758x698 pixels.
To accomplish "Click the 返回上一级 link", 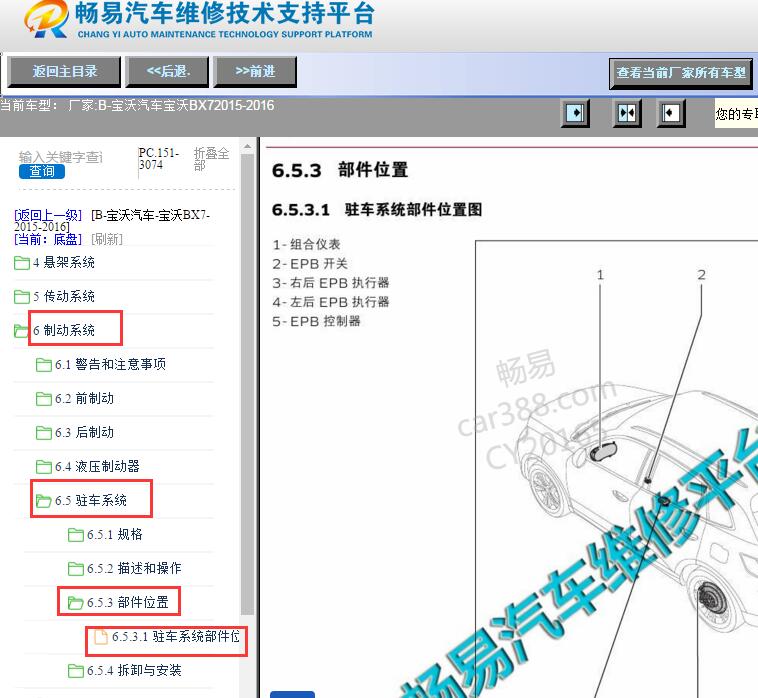I will pyautogui.click(x=48, y=215).
